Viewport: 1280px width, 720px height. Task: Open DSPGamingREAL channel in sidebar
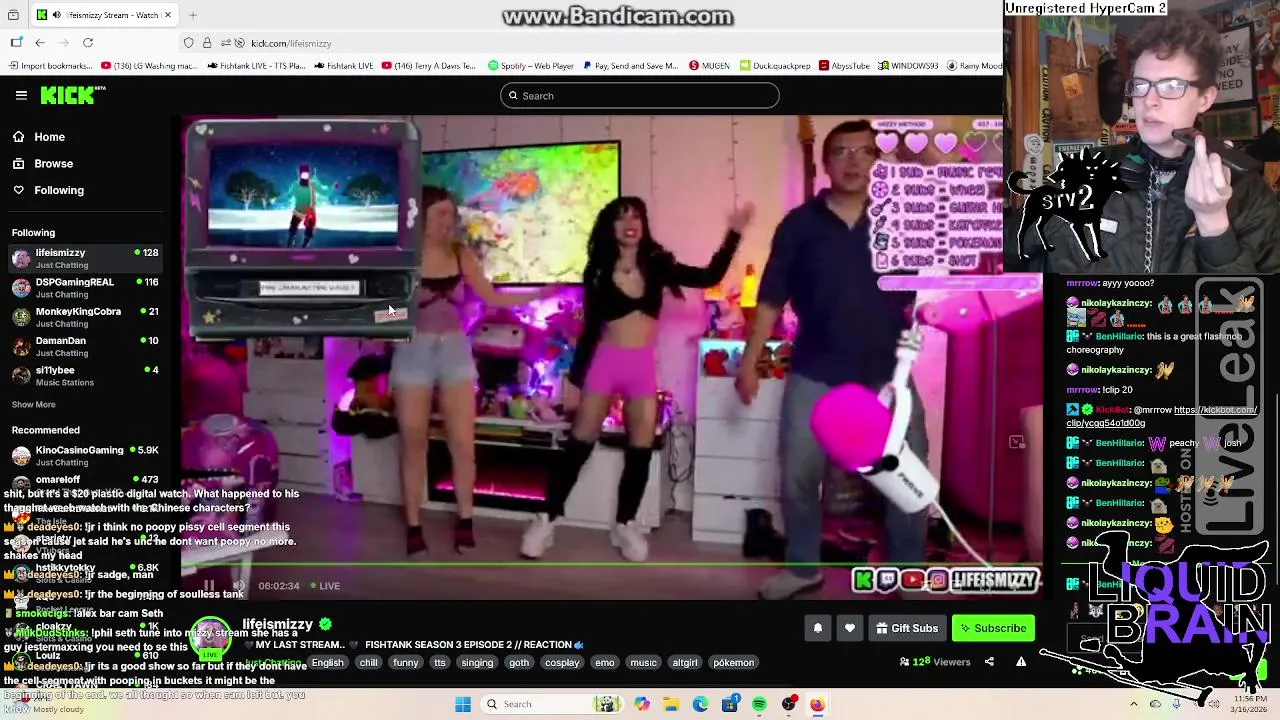click(x=86, y=288)
